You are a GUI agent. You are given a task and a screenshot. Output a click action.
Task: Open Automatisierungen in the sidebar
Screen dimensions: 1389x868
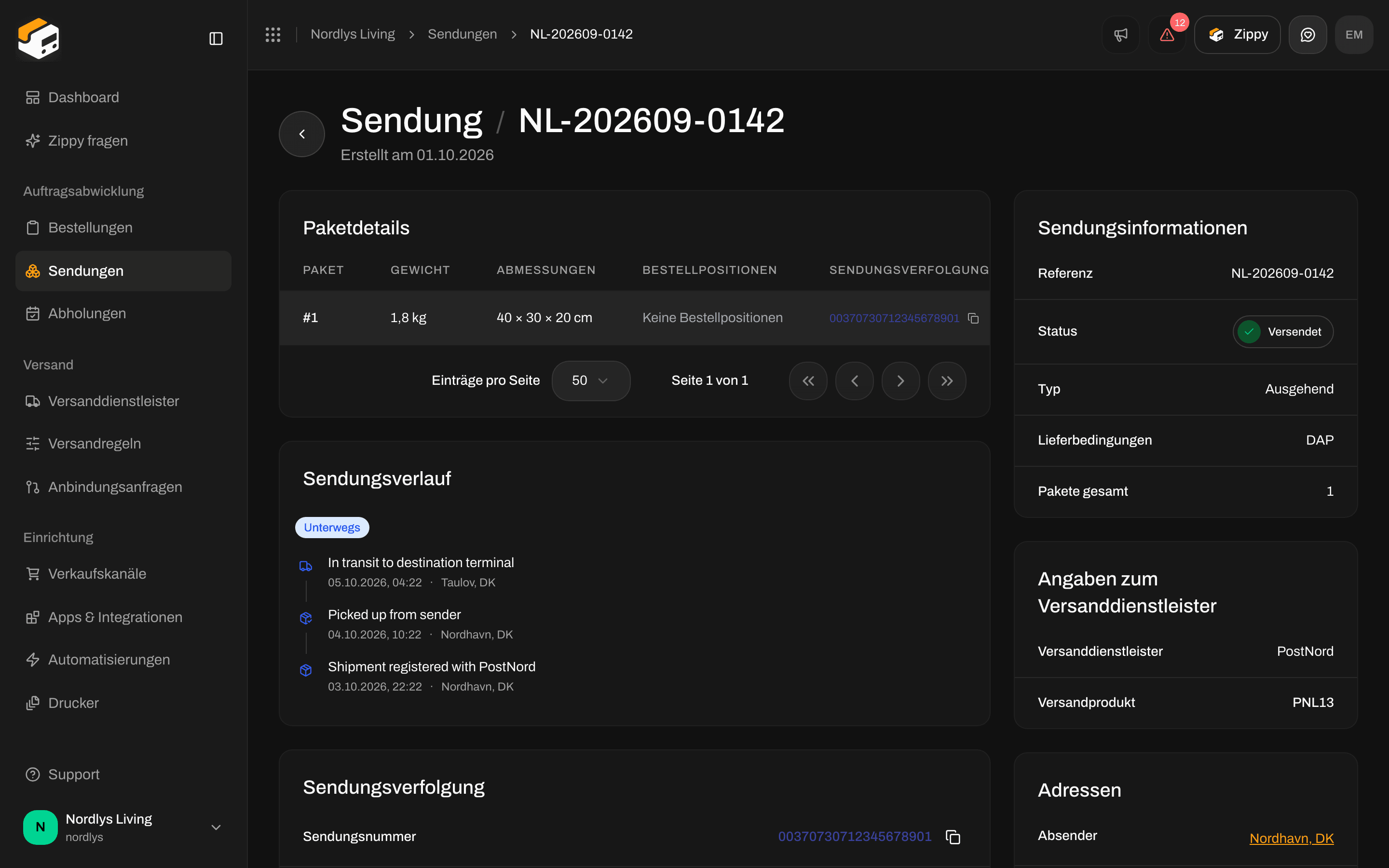click(x=123, y=660)
